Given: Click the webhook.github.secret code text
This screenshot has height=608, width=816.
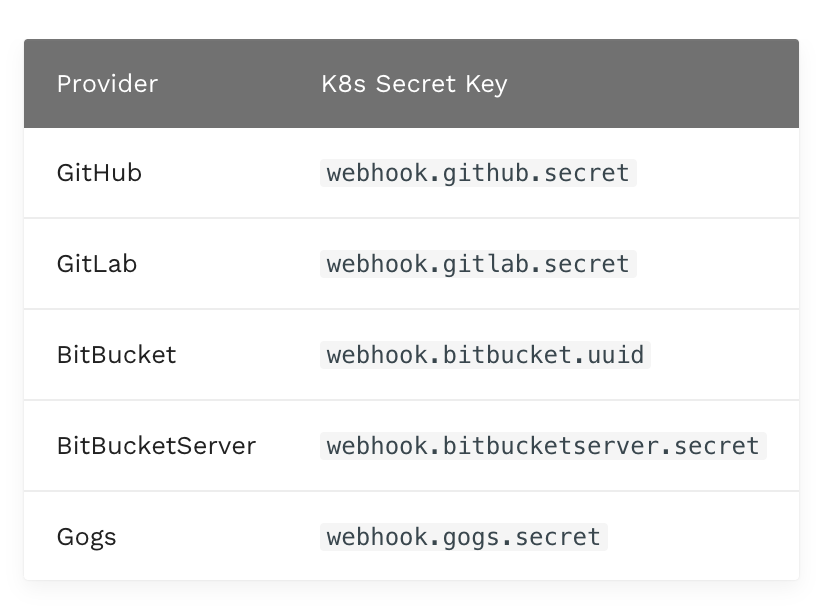Looking at the screenshot, I should (x=478, y=173).
